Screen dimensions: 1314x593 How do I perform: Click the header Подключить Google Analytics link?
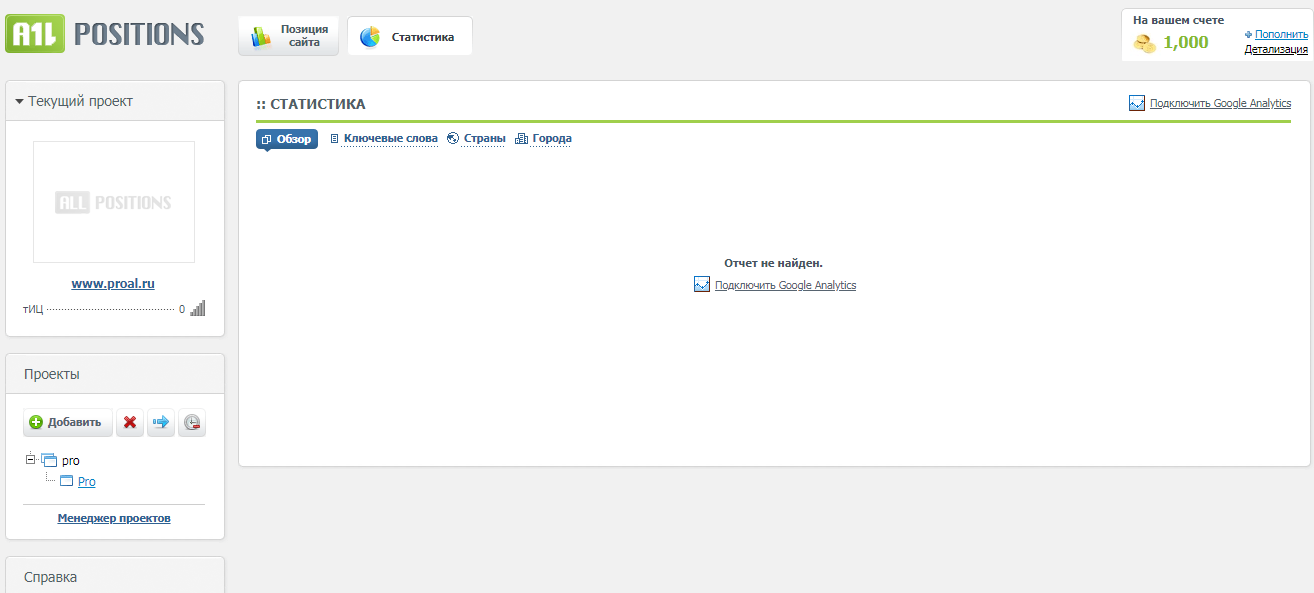(1220, 103)
